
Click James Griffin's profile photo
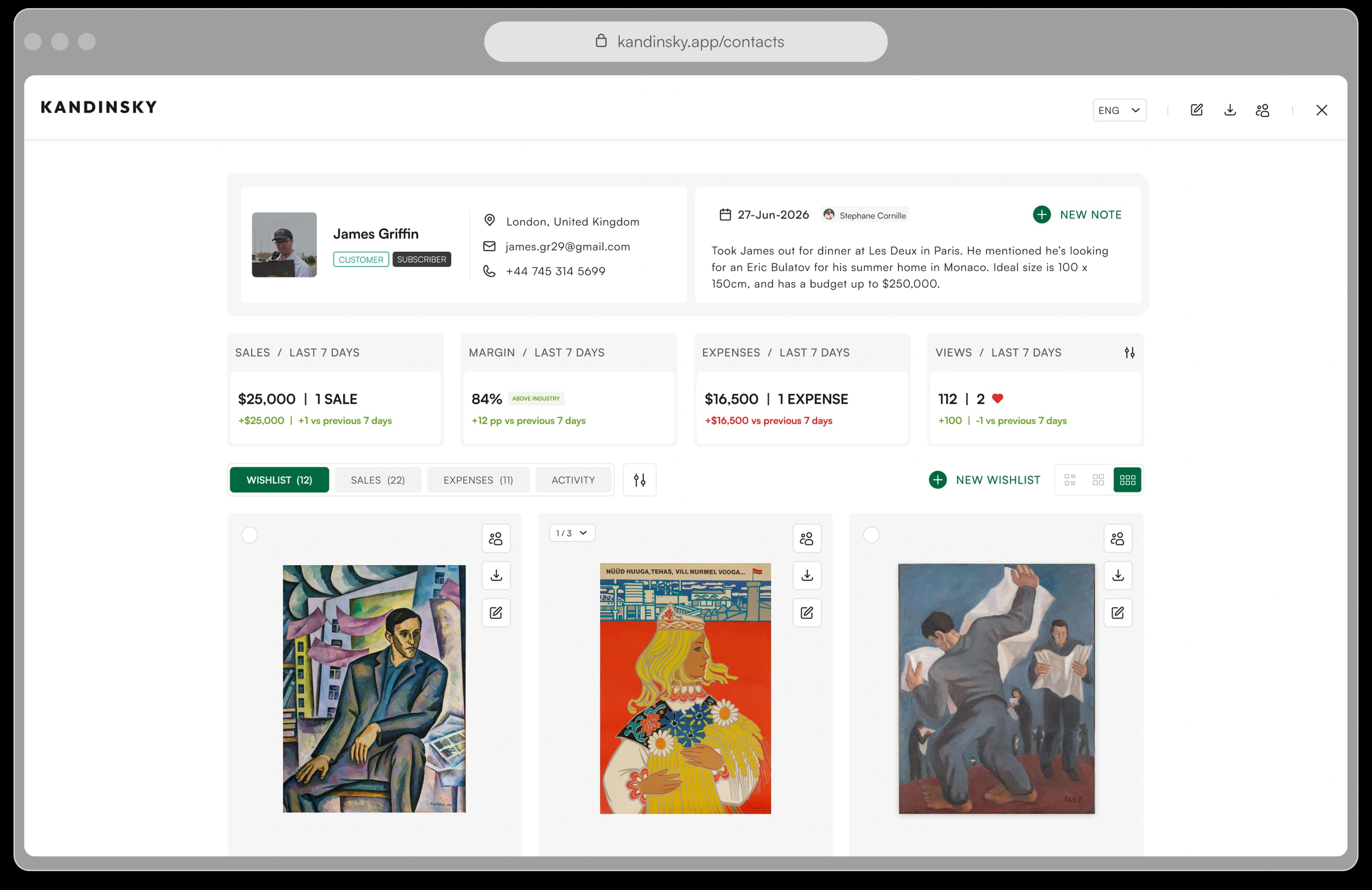tap(284, 244)
